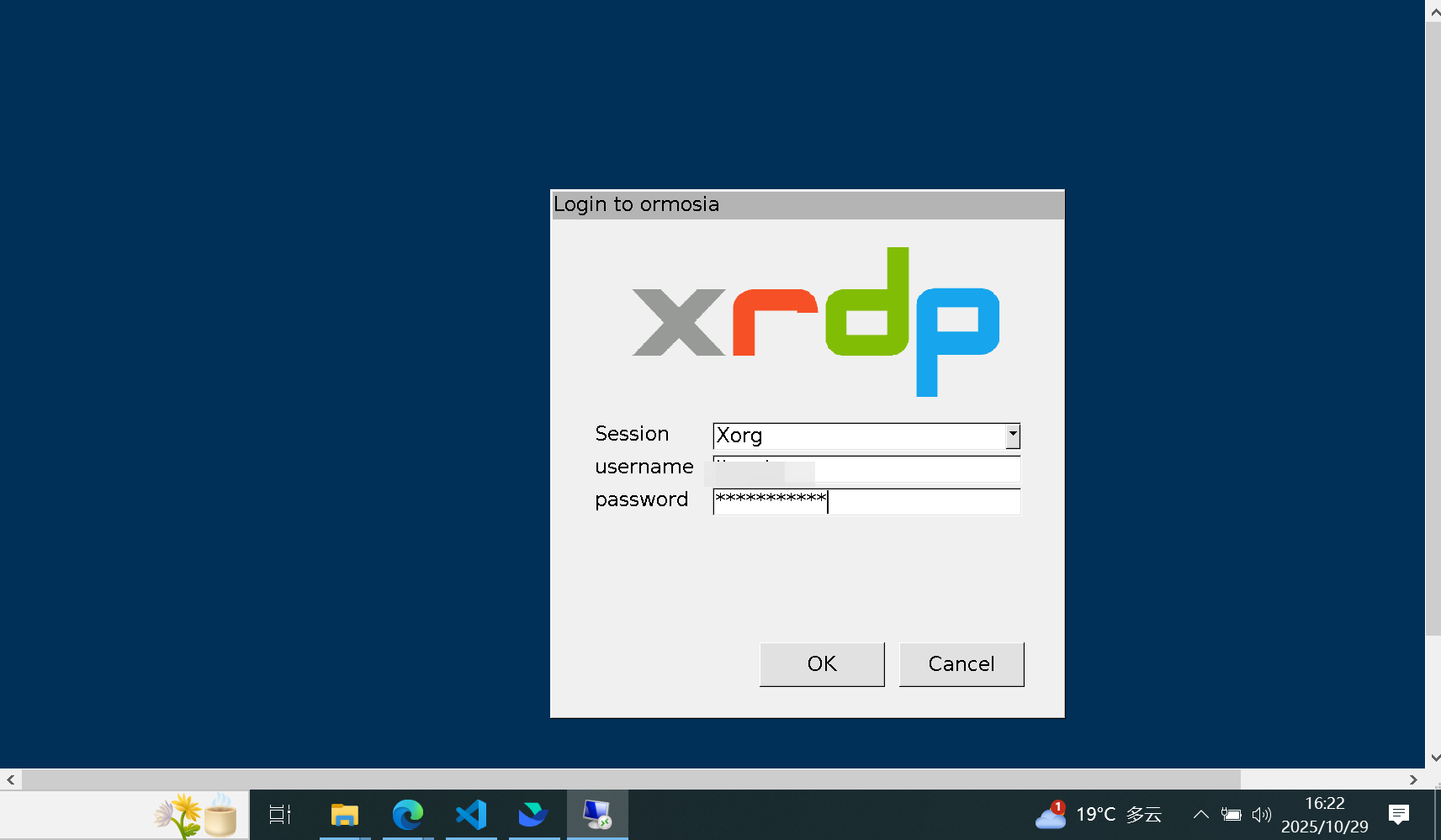Screen dimensions: 1441x840
Task: Click the username input field
Action: 866,468
